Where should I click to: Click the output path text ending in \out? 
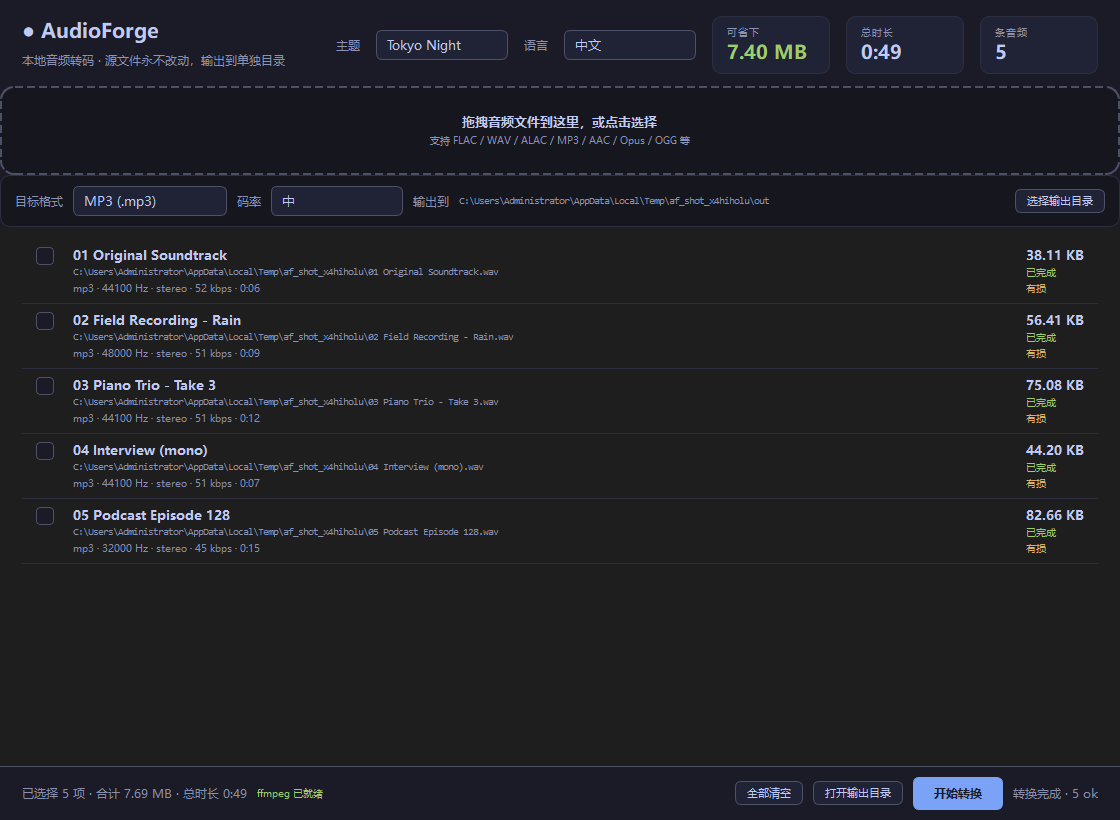click(614, 201)
